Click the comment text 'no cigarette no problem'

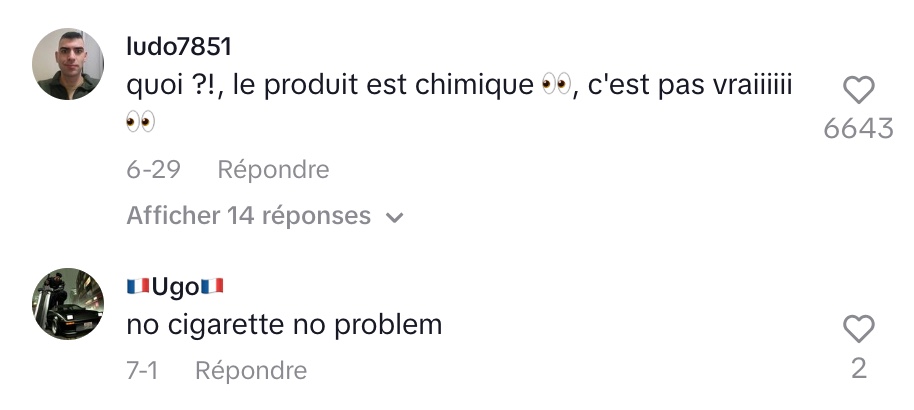tap(284, 325)
